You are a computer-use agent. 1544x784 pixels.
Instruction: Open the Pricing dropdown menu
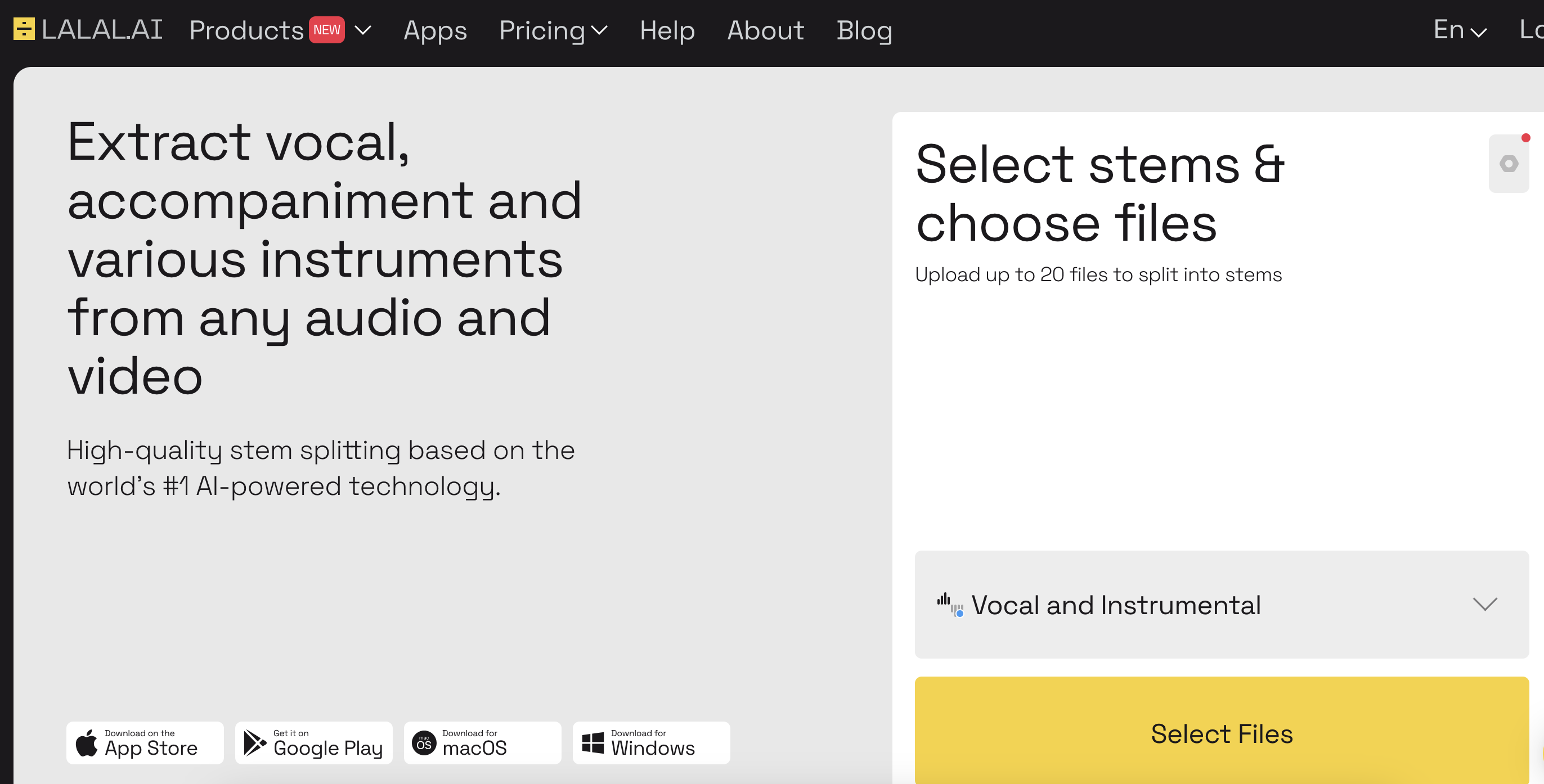(553, 30)
